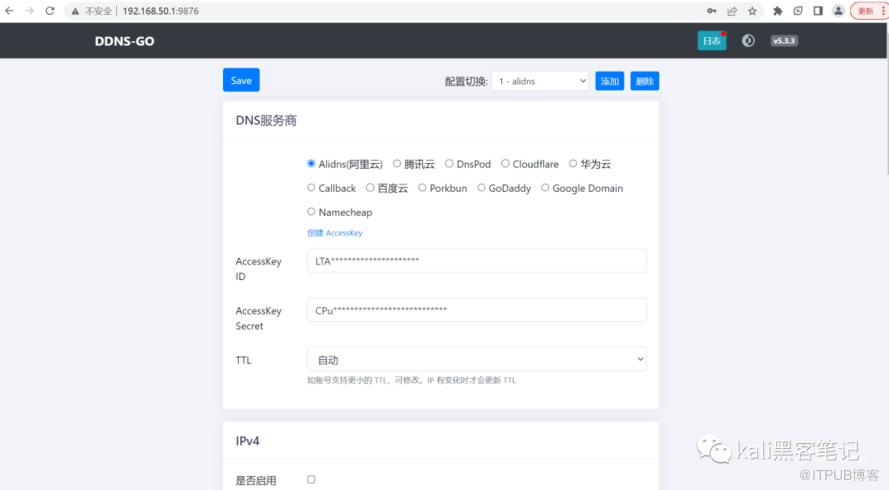Click the AccessKey ID input field

tap(476, 261)
